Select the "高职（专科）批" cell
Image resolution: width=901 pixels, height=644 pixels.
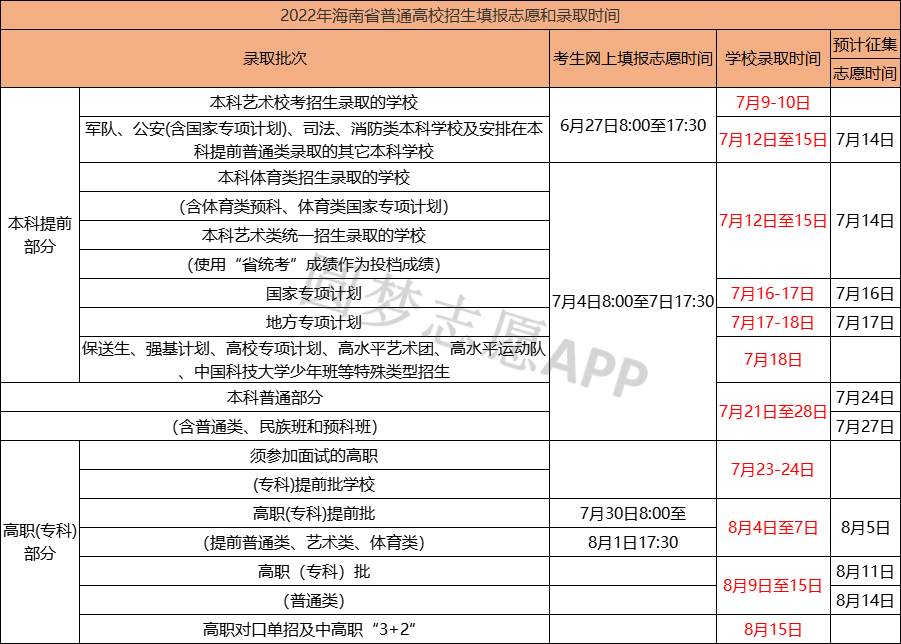pos(314,572)
